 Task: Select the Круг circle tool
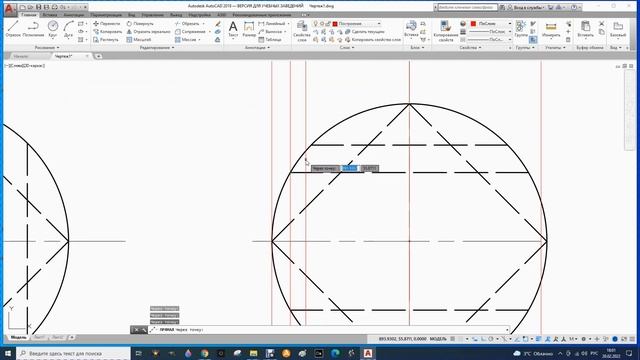[53, 29]
